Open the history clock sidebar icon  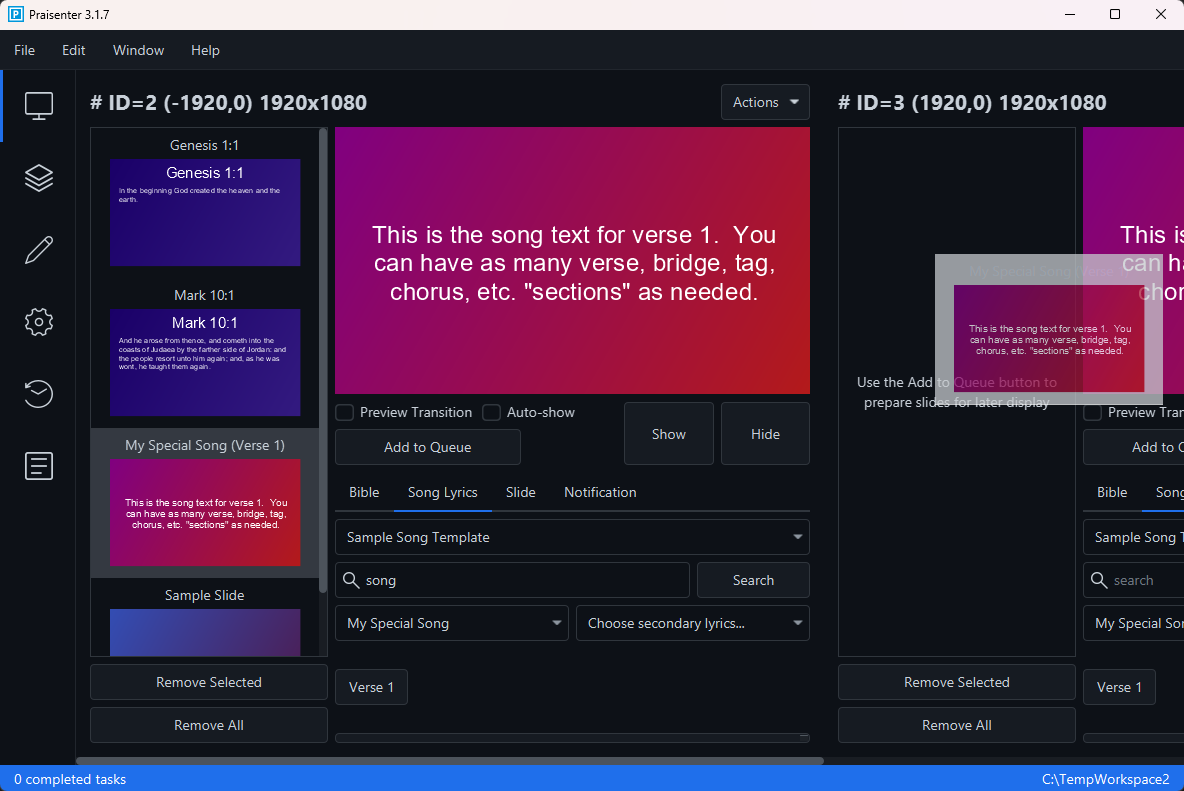click(x=38, y=394)
